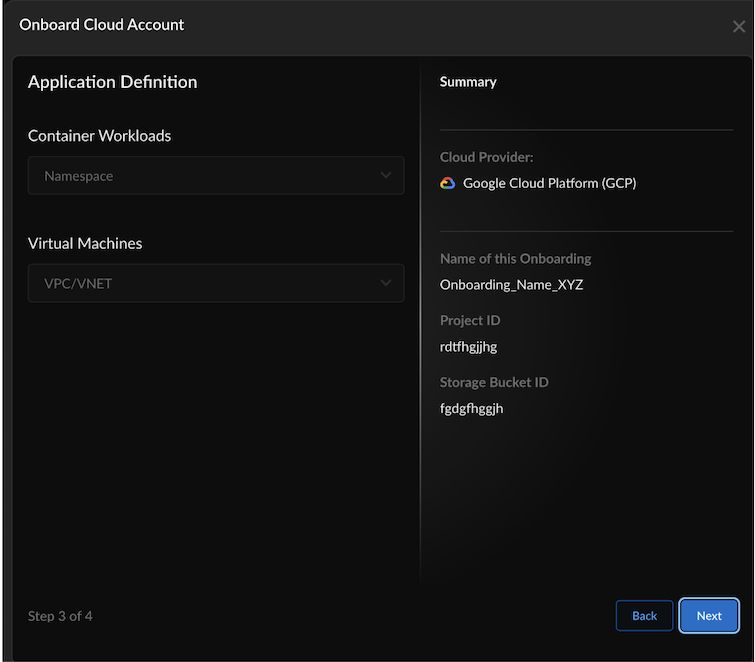
Task: Click the Onboarding_Name_XYZ value
Action: point(511,284)
